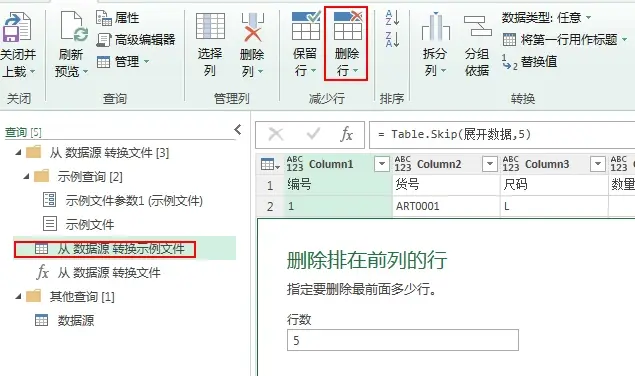635x376 pixels.
Task: Click the Refresh Preview (刷新预览) icon
Action: (x=74, y=27)
